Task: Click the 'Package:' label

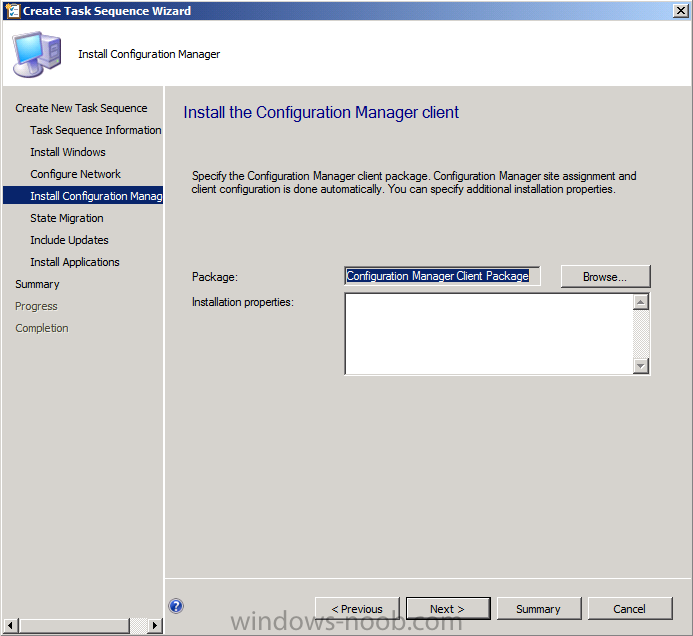Action: pyautogui.click(x=215, y=277)
